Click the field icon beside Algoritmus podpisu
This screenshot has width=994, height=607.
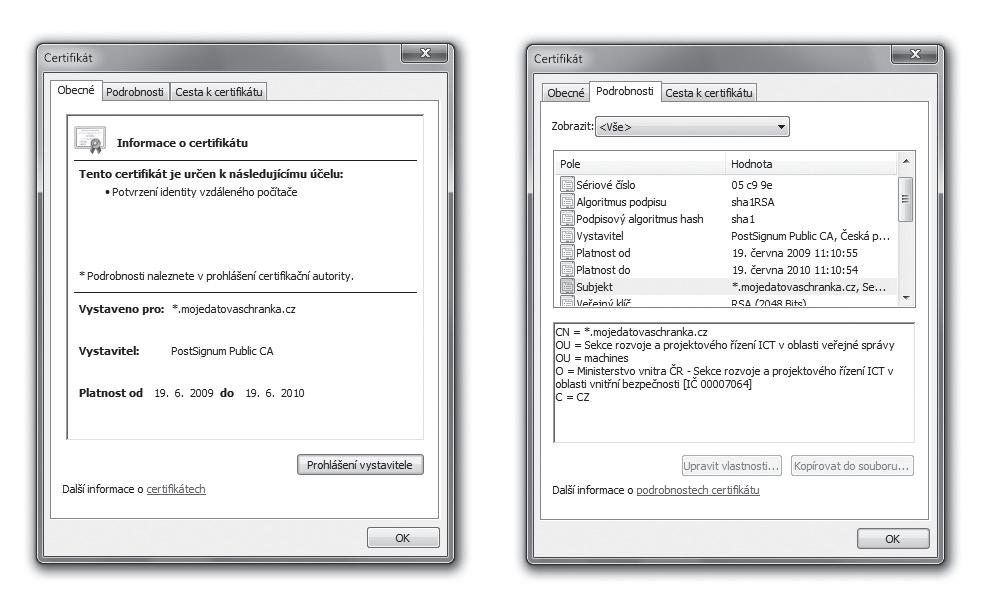(x=567, y=201)
